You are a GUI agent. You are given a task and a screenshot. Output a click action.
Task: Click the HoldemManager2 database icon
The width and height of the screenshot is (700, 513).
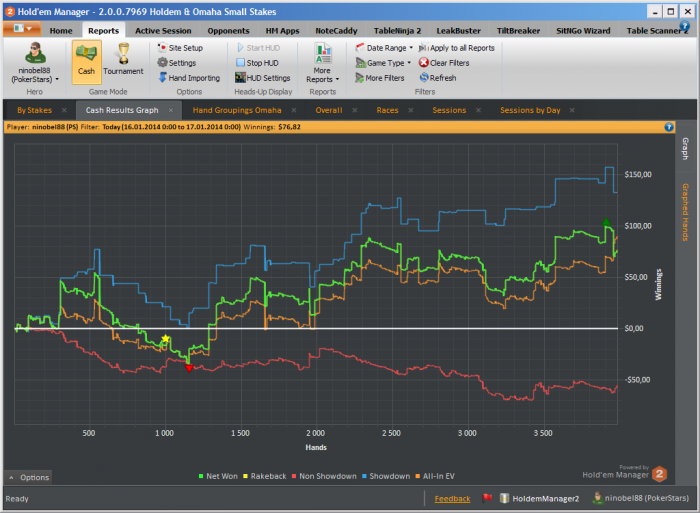(504, 498)
